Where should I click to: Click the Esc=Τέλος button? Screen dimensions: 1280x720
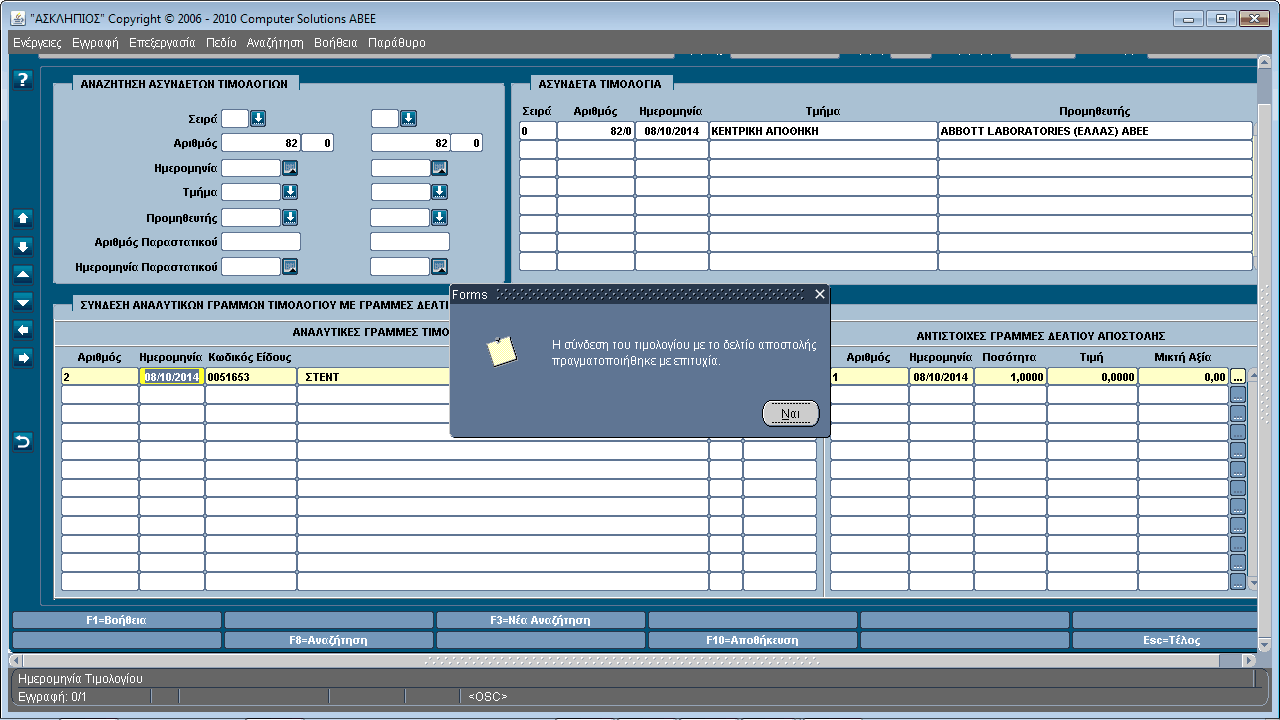point(1165,640)
